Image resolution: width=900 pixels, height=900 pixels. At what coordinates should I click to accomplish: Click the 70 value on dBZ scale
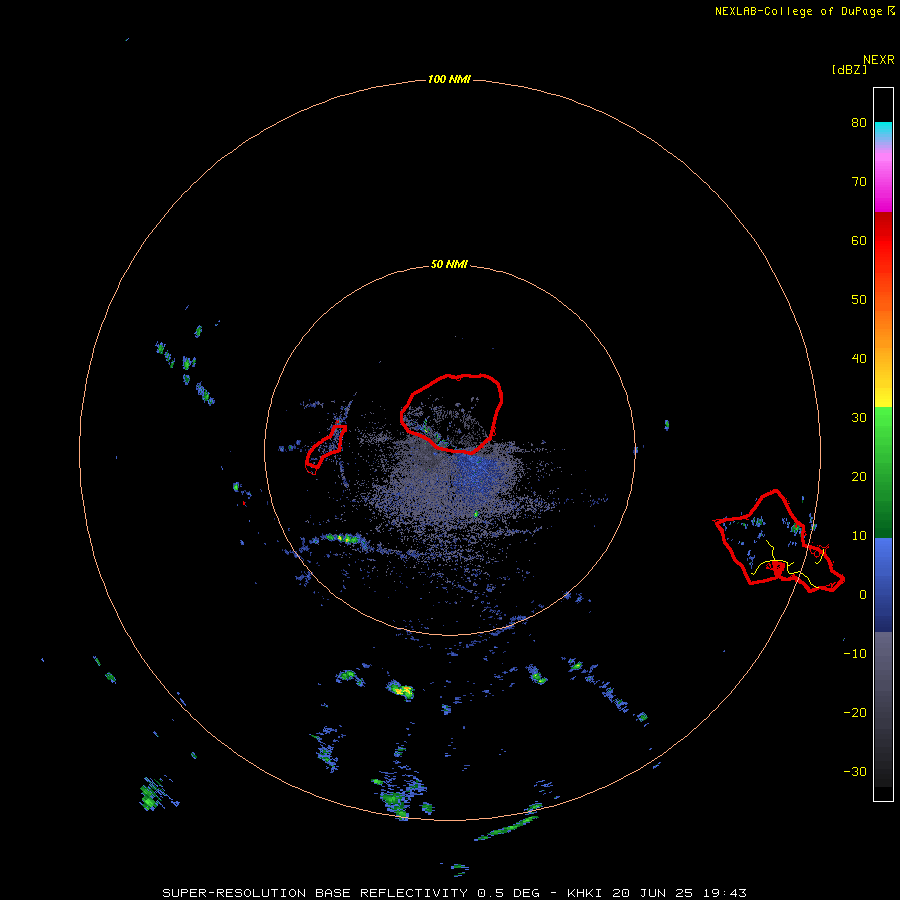(x=859, y=182)
